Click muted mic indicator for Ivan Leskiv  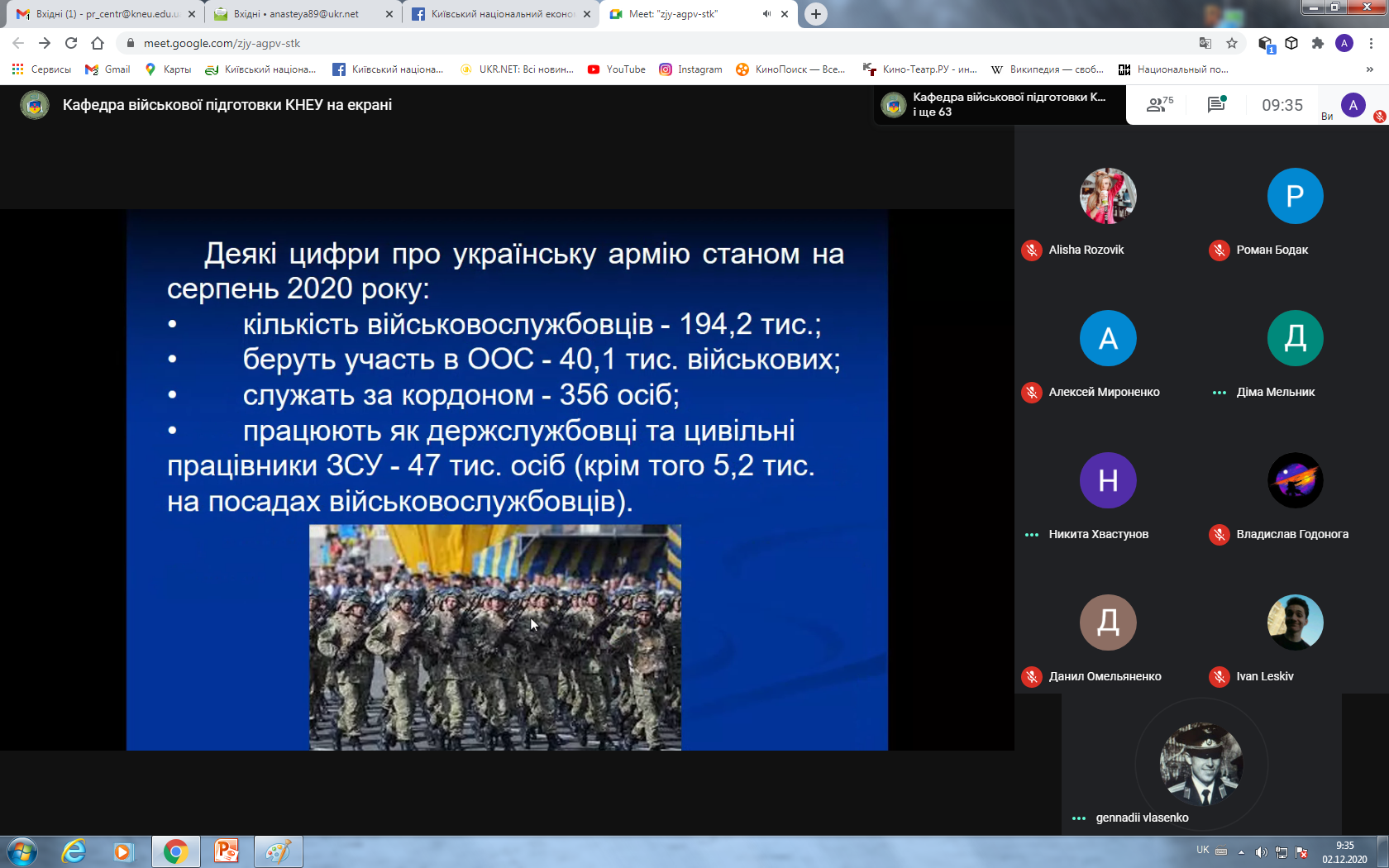click(1219, 676)
